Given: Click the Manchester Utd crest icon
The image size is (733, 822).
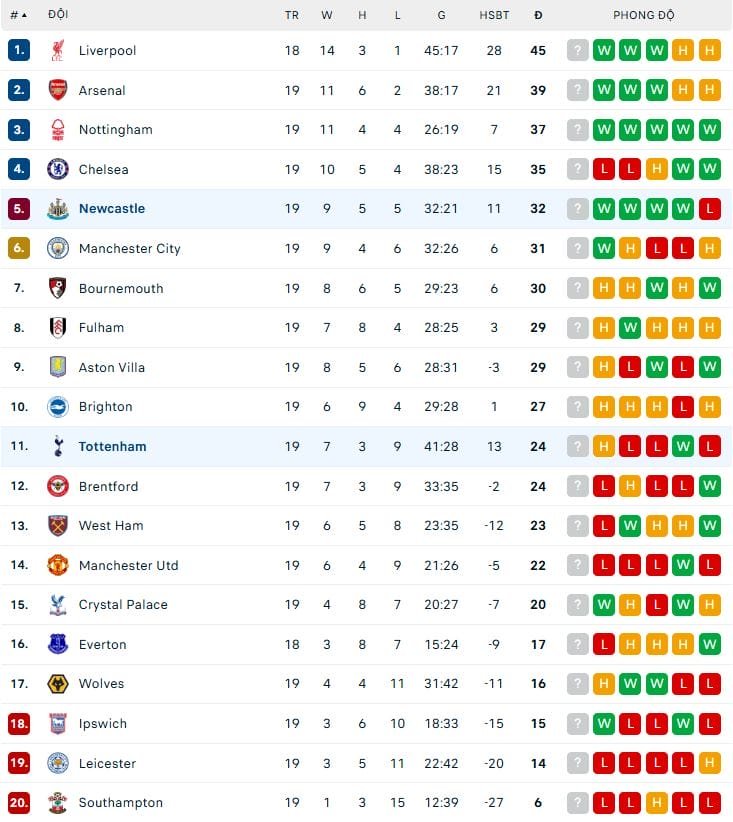Looking at the screenshot, I should pos(58,565).
